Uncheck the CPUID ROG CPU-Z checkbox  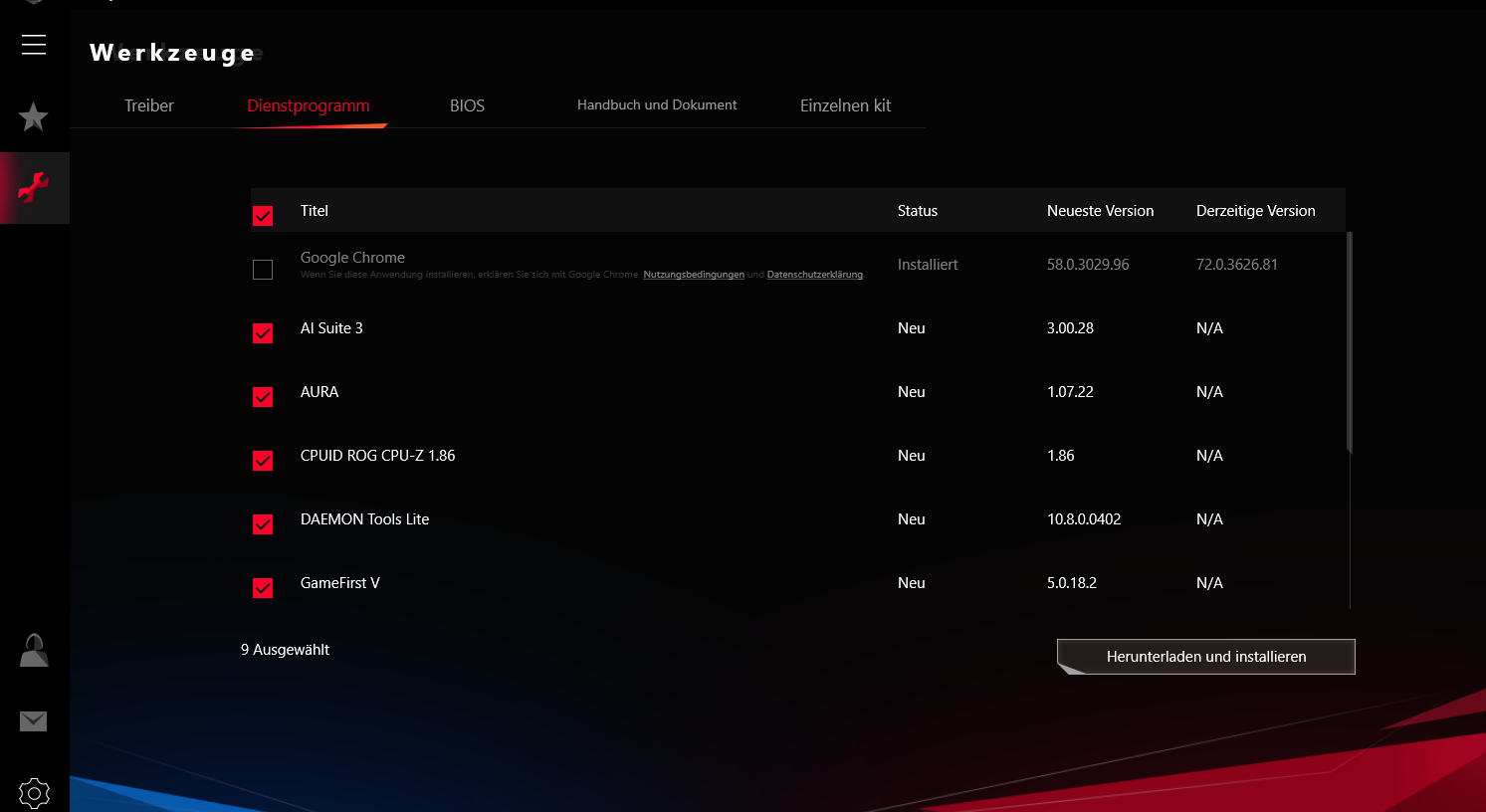(263, 461)
